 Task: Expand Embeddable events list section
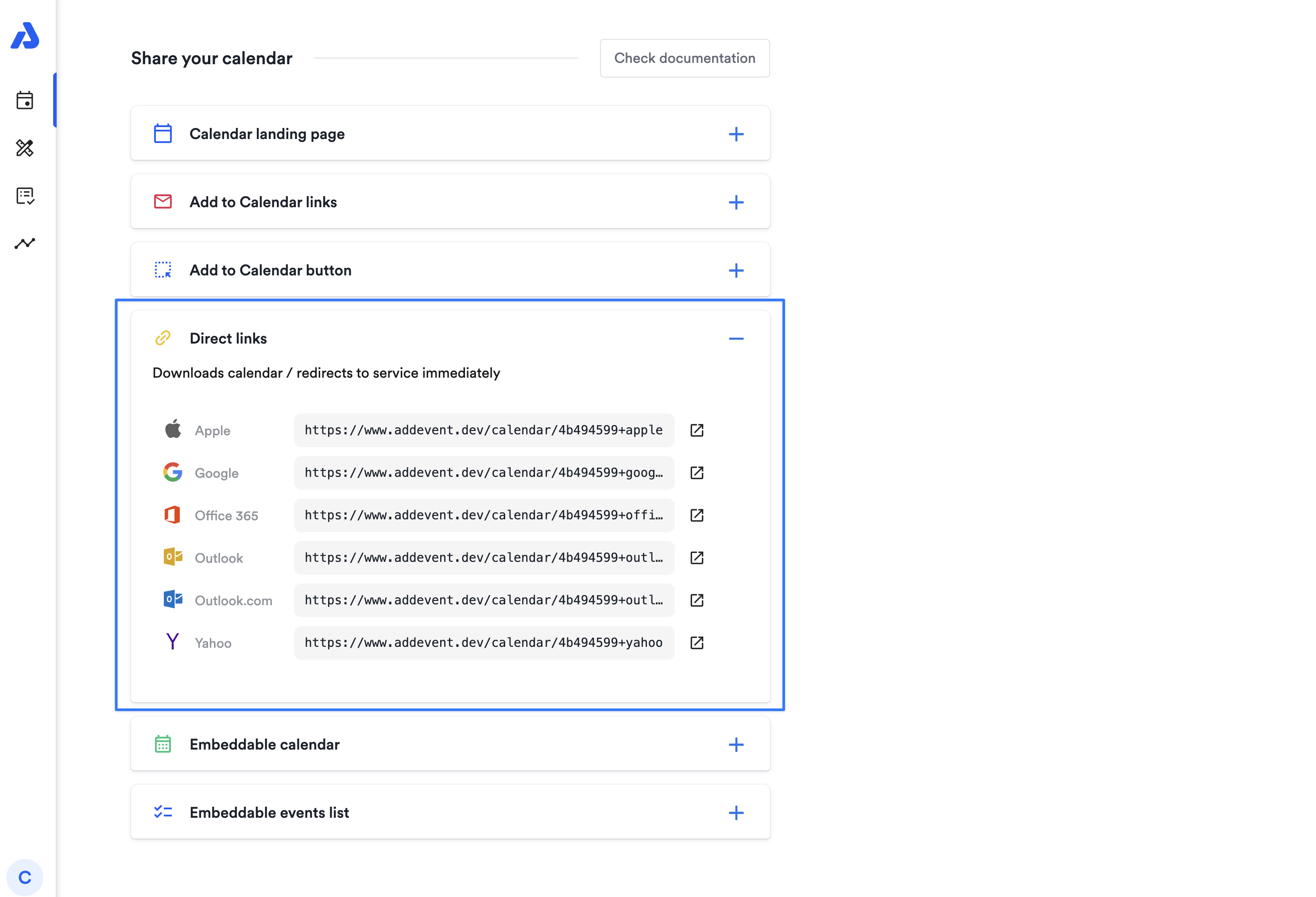735,812
